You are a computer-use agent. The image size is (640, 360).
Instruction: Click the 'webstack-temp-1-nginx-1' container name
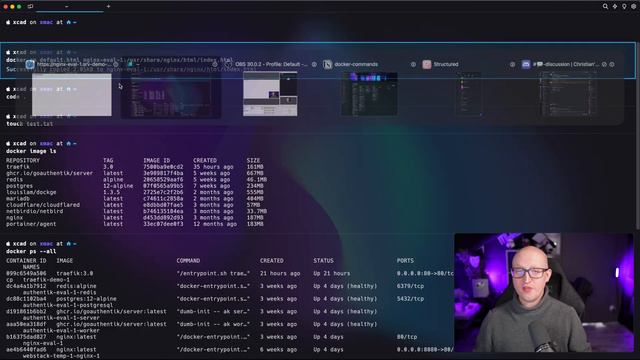61,356
